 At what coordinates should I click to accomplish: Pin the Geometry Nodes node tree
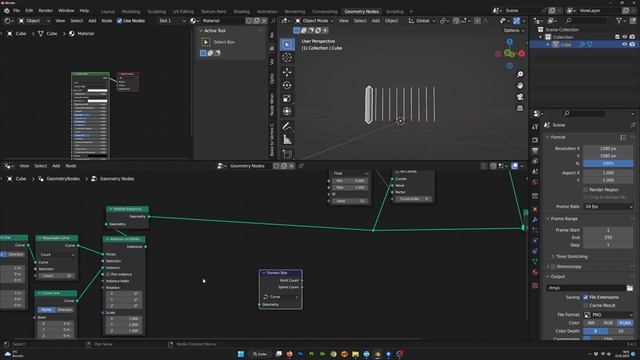tap(301, 166)
